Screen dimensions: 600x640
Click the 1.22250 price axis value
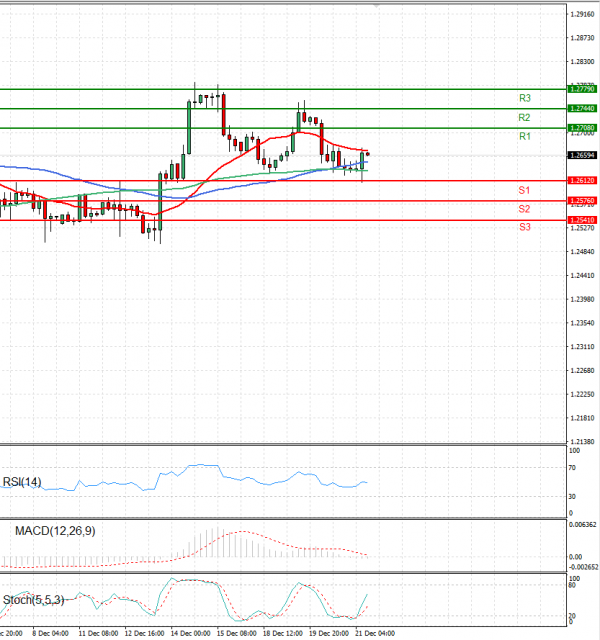pyautogui.click(x=582, y=394)
